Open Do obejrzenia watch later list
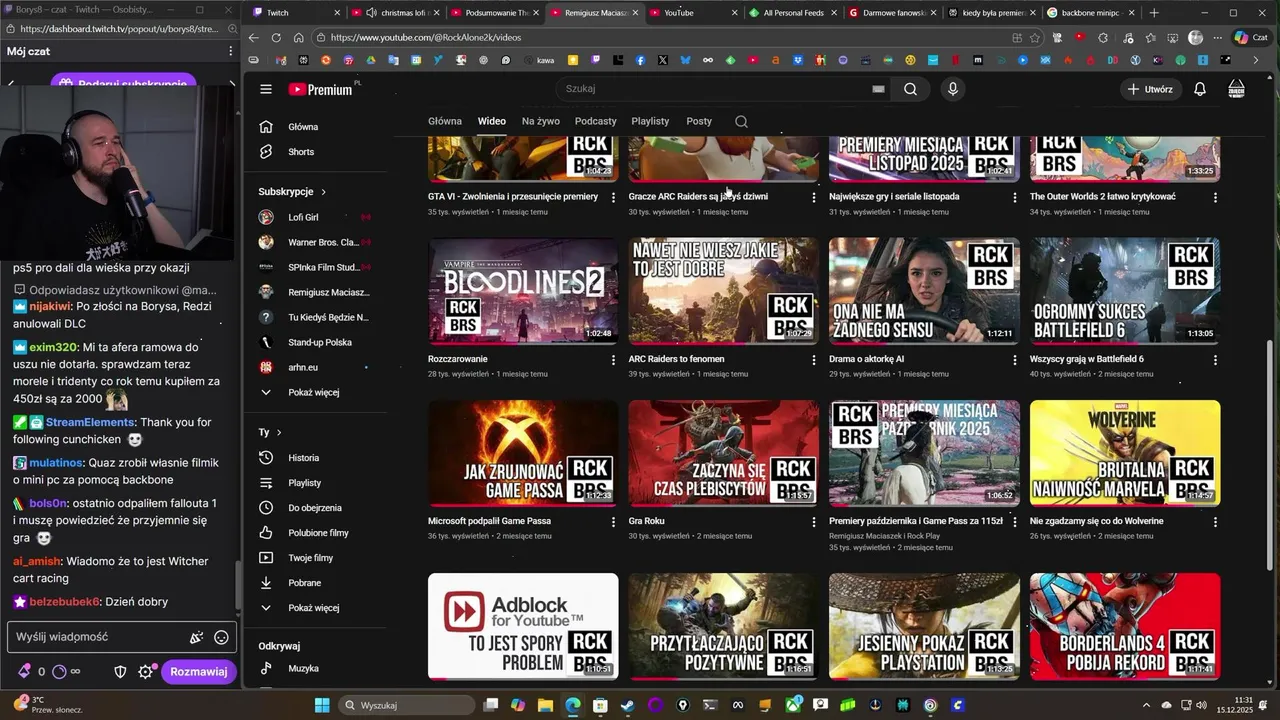Image resolution: width=1280 pixels, height=720 pixels. [x=315, y=508]
